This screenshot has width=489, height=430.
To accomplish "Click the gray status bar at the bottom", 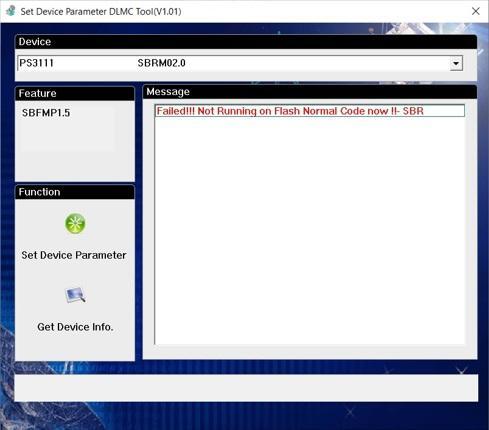I will [x=246, y=388].
